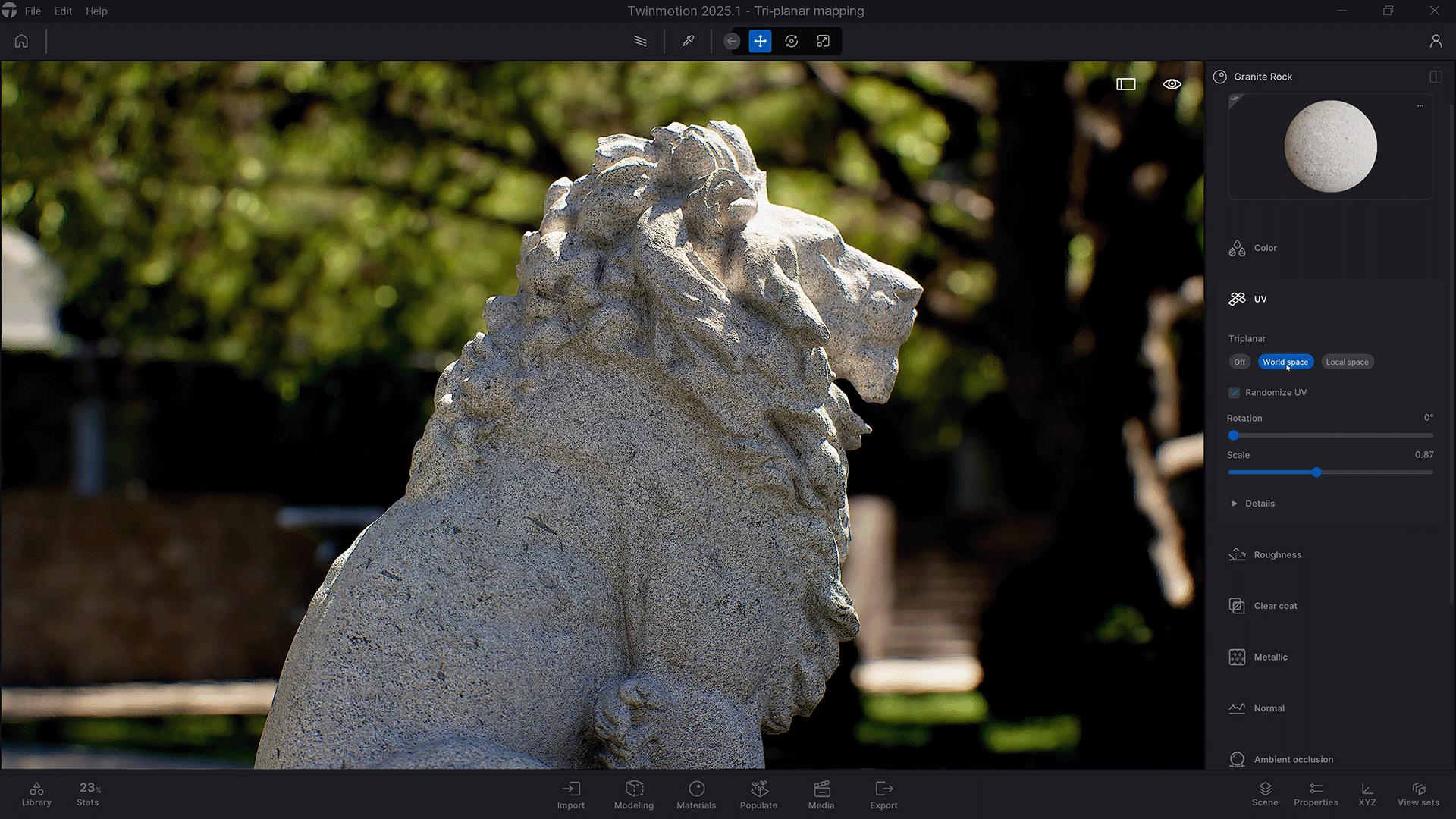The height and width of the screenshot is (819, 1456).
Task: Click the Granite Rock material icon
Action: coord(1220,77)
